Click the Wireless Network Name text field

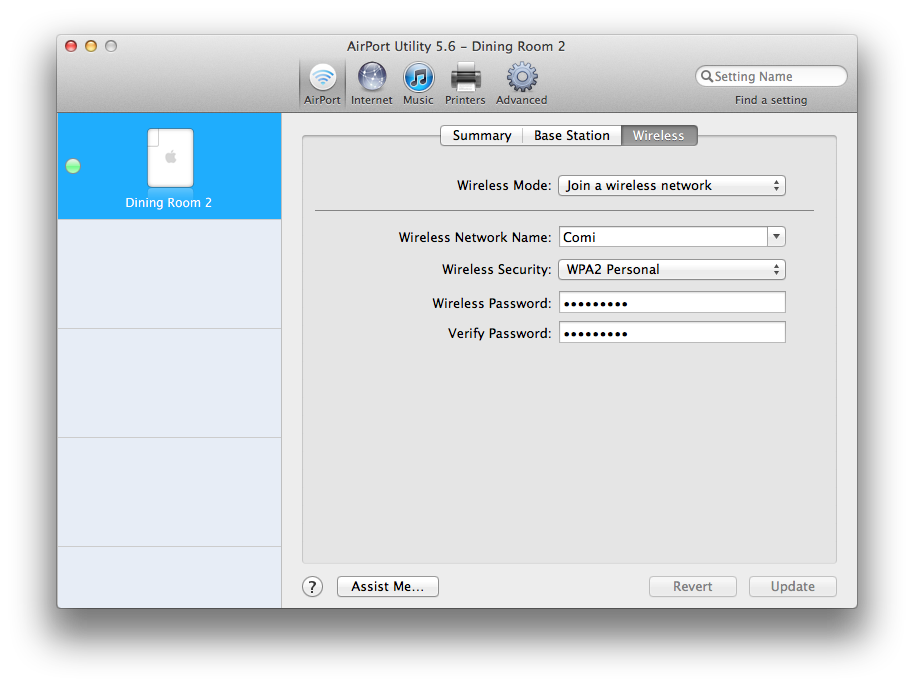(x=663, y=237)
